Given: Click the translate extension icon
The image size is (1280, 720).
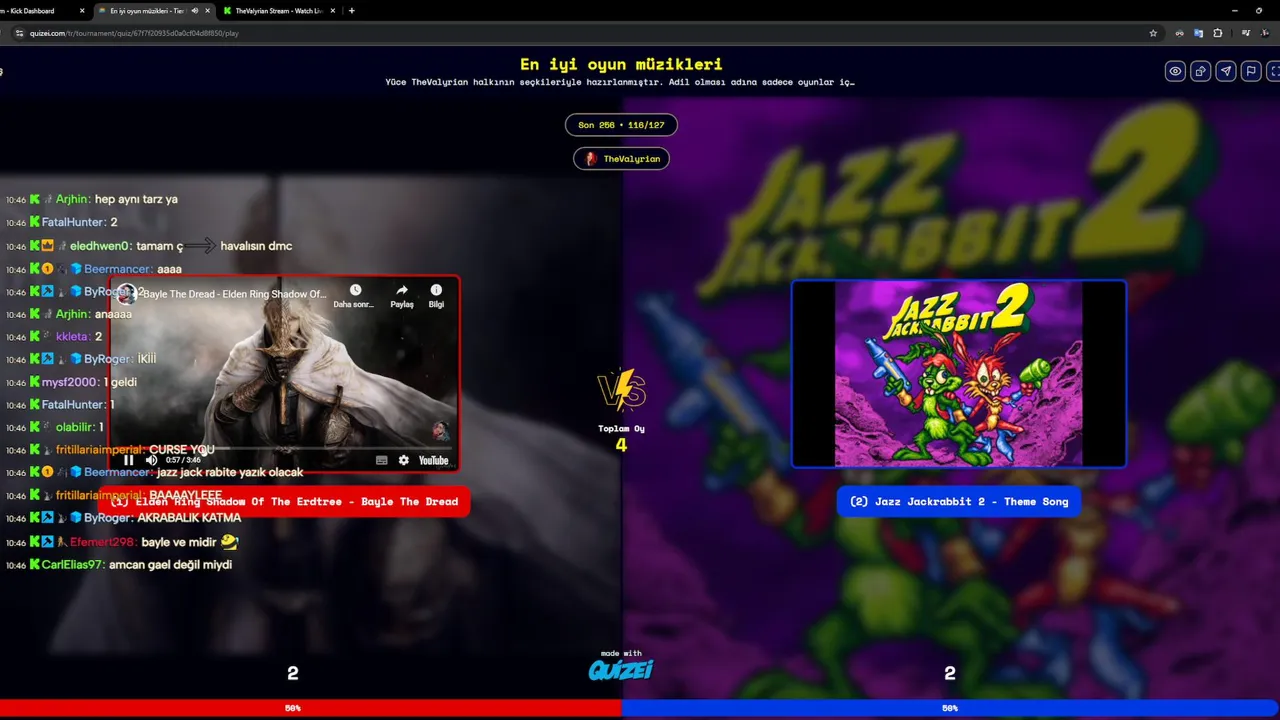Looking at the screenshot, I should pos(1198,33).
